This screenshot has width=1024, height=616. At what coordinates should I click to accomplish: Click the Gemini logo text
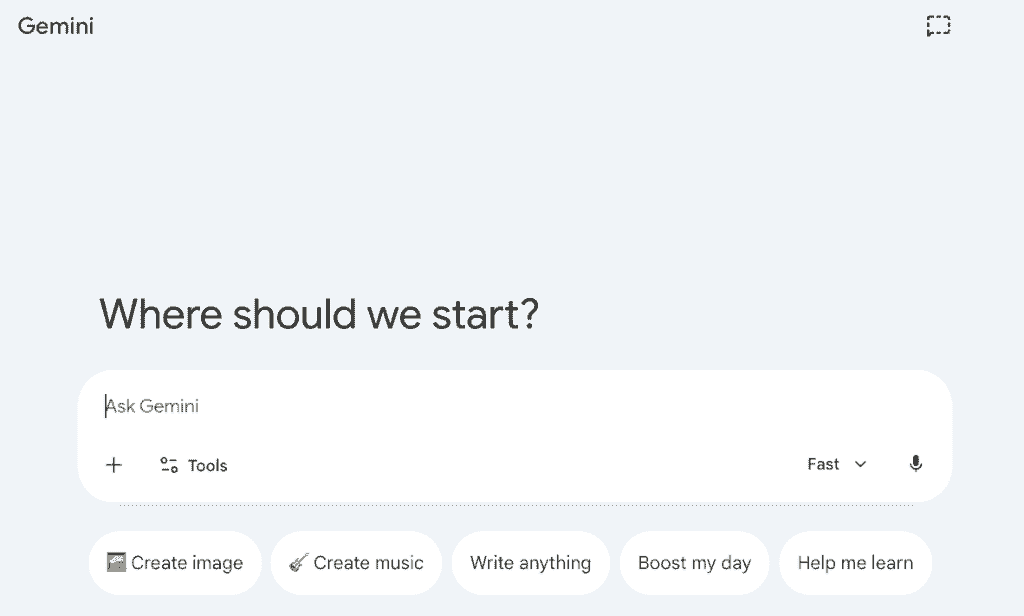[56, 27]
